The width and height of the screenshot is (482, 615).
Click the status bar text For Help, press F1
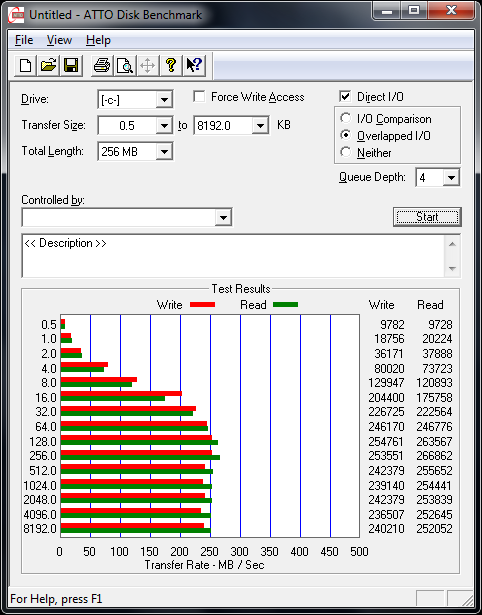coord(56,599)
